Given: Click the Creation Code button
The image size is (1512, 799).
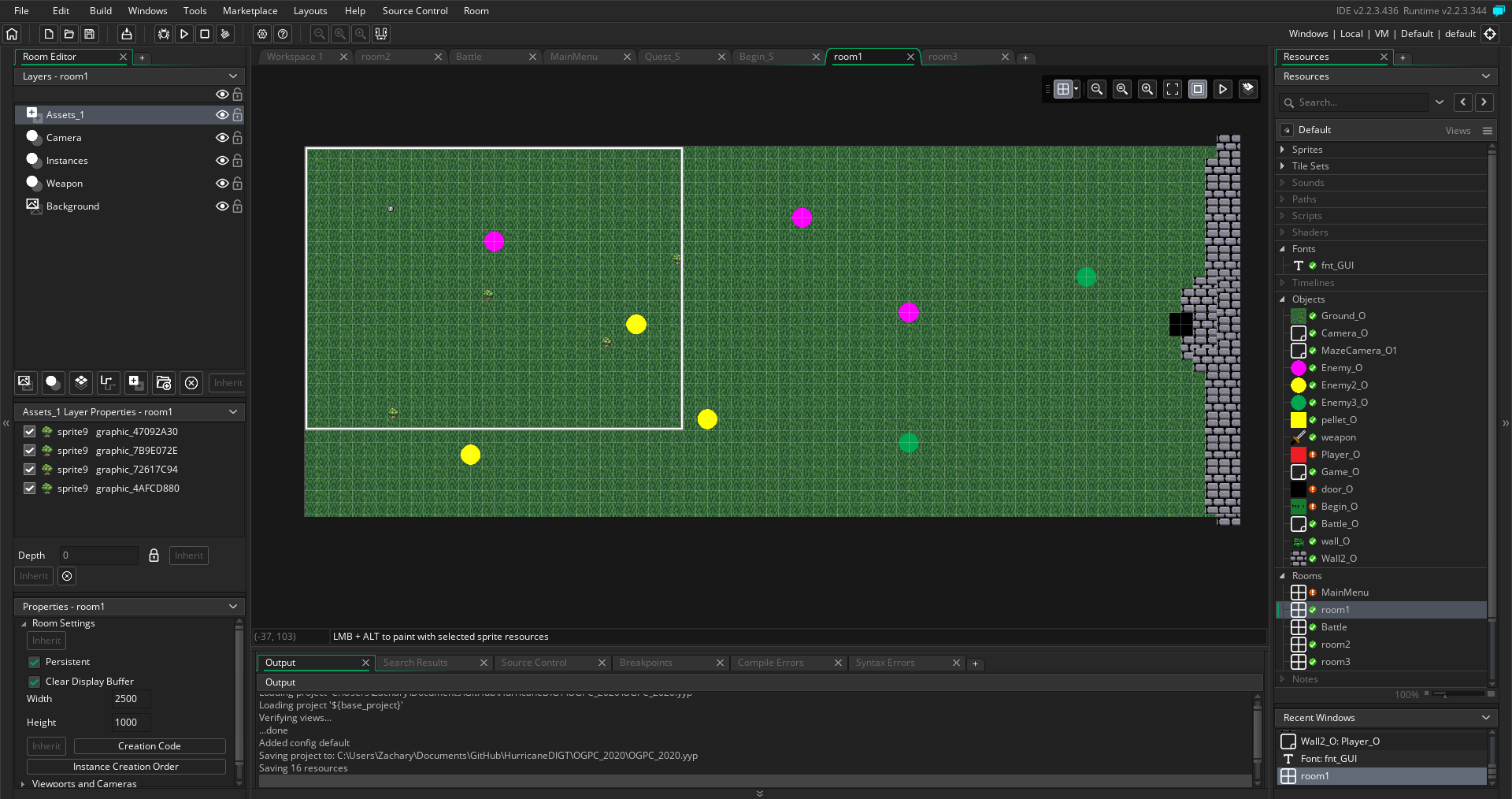Looking at the screenshot, I should 150,746.
